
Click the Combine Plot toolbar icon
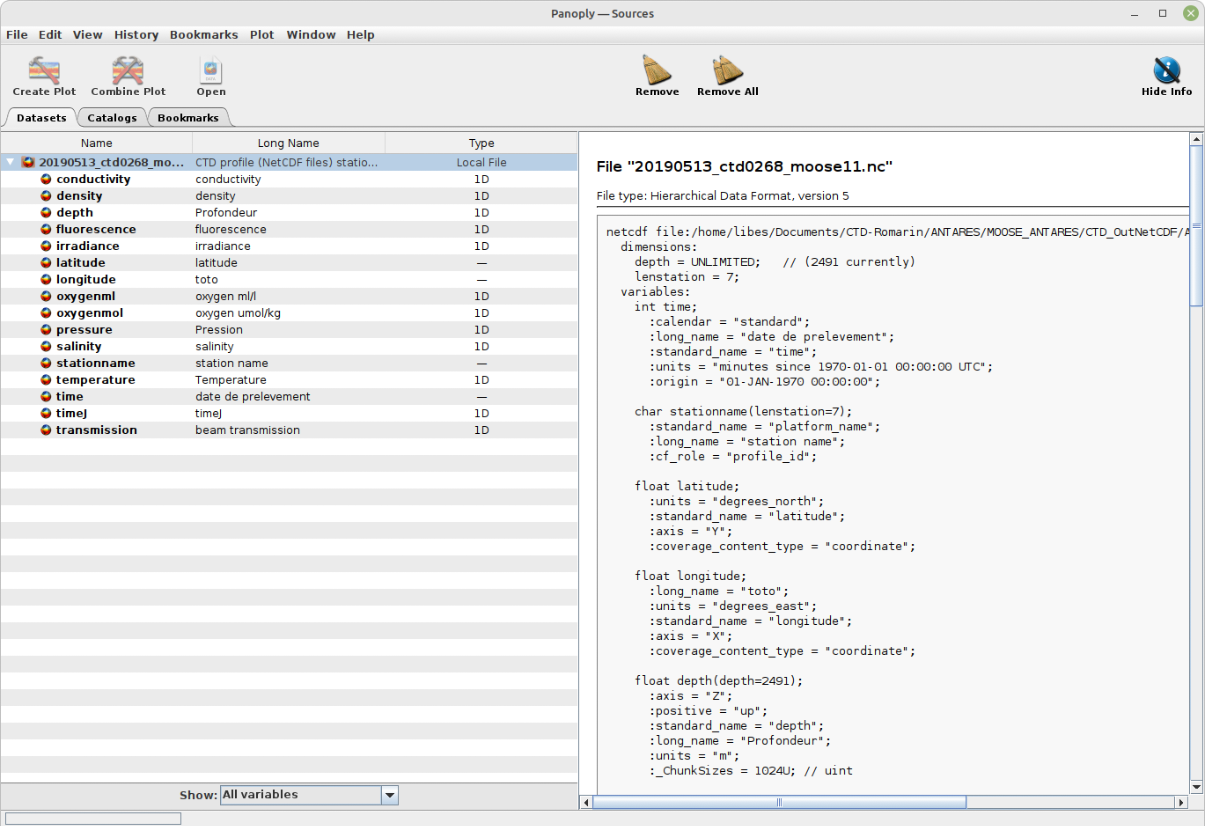point(128,71)
